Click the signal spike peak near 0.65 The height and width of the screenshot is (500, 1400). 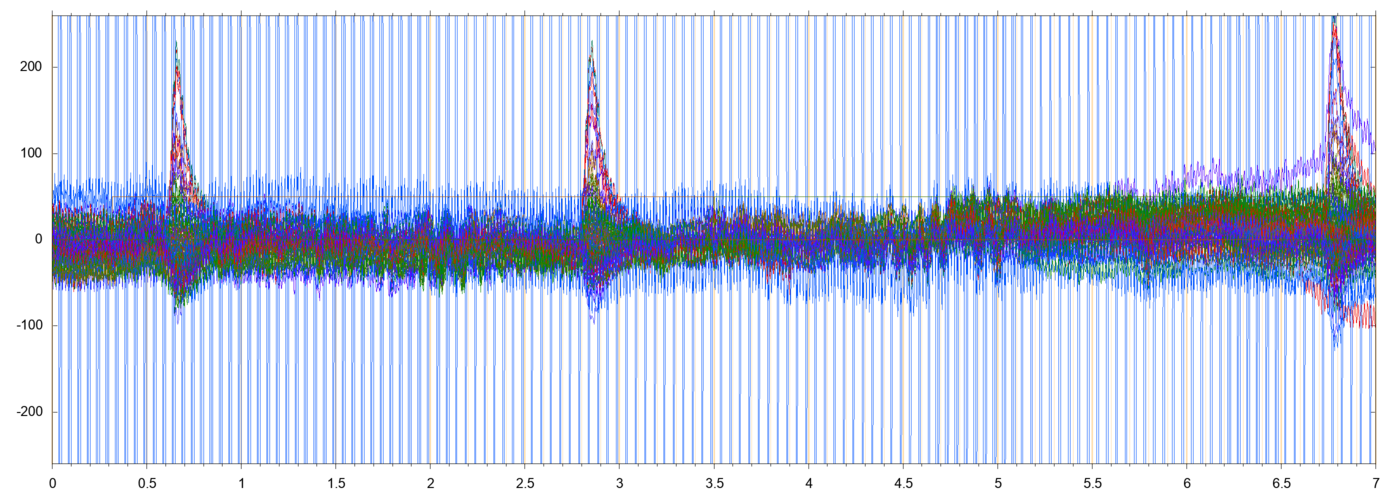176,44
